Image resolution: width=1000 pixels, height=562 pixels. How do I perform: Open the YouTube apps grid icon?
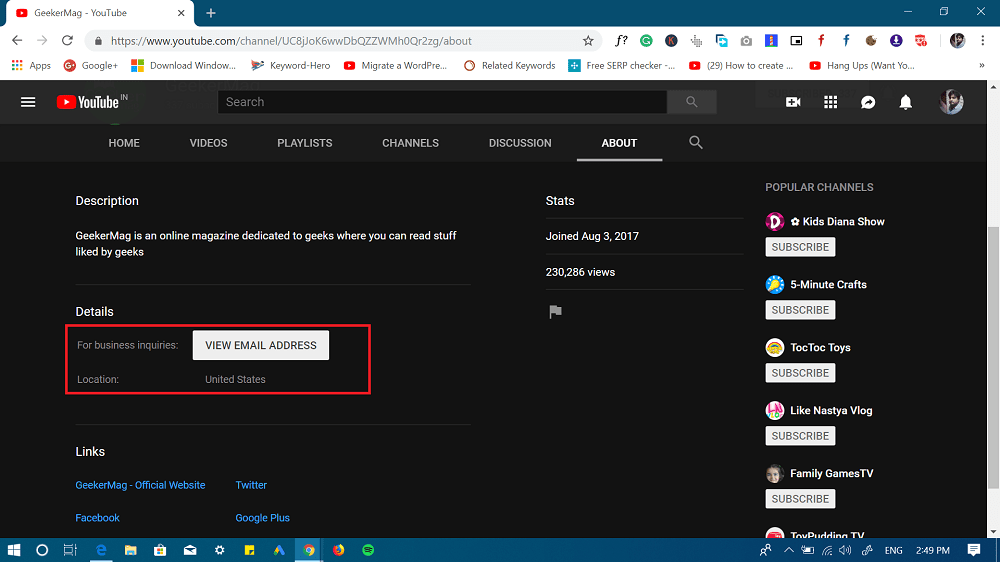[830, 102]
